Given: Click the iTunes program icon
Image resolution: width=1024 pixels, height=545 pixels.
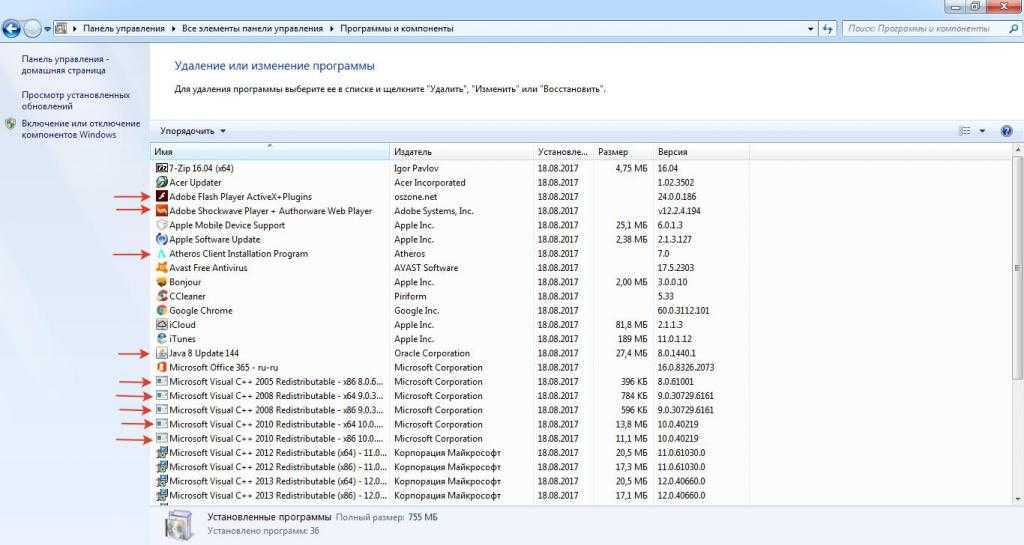Looking at the screenshot, I should tap(162, 339).
